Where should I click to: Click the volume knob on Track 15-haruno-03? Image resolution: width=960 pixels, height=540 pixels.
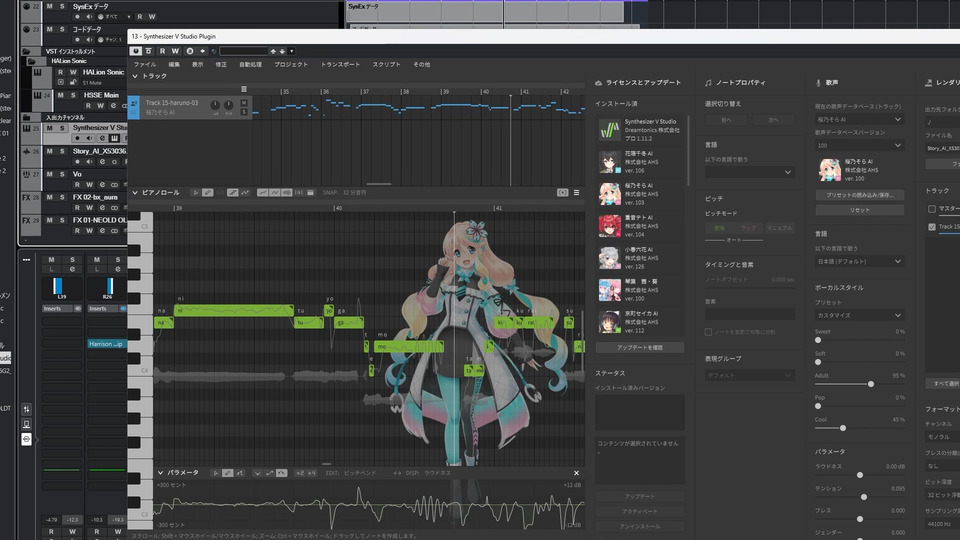click(x=215, y=105)
